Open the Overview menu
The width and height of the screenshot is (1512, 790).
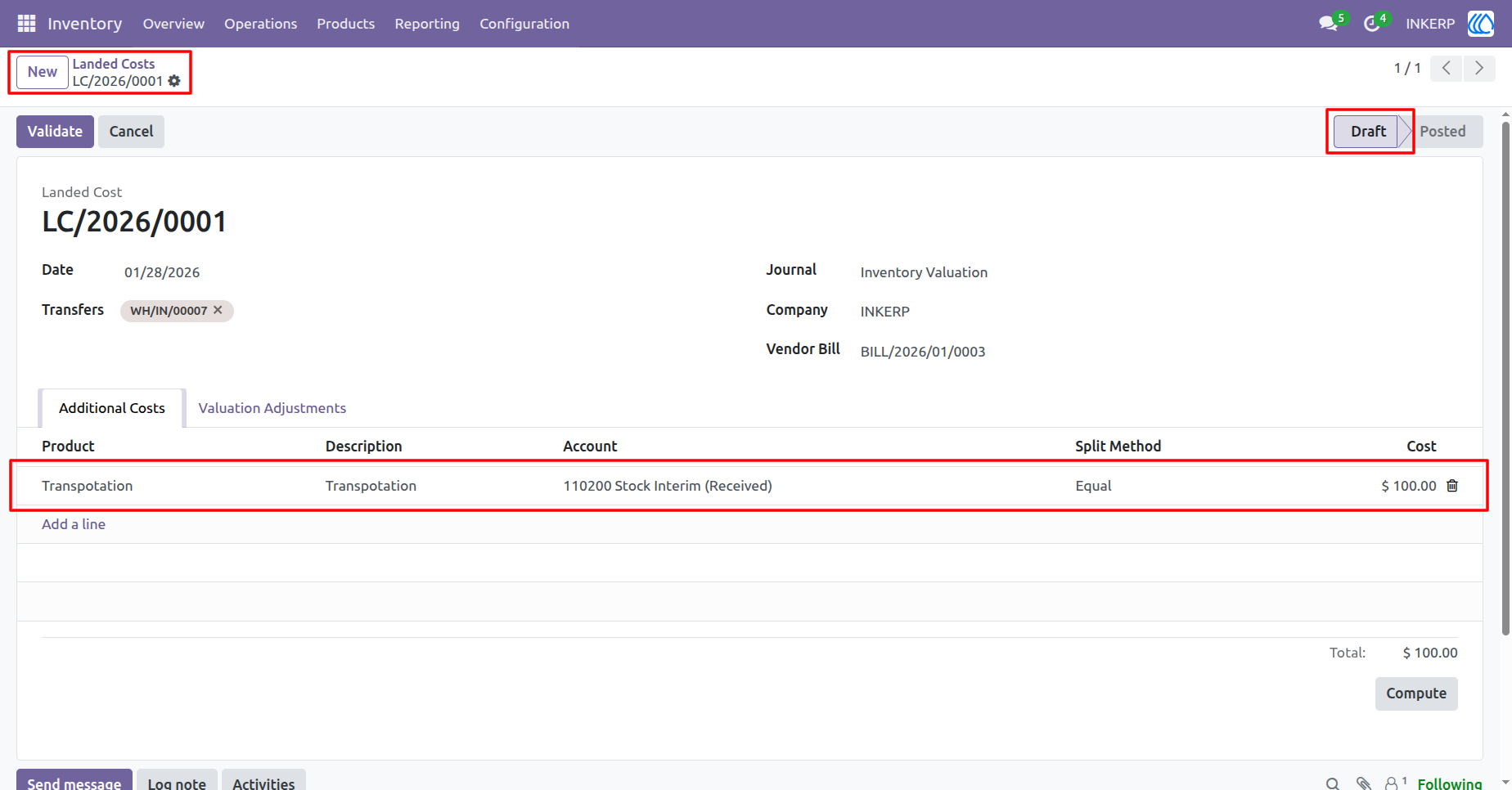(x=173, y=24)
